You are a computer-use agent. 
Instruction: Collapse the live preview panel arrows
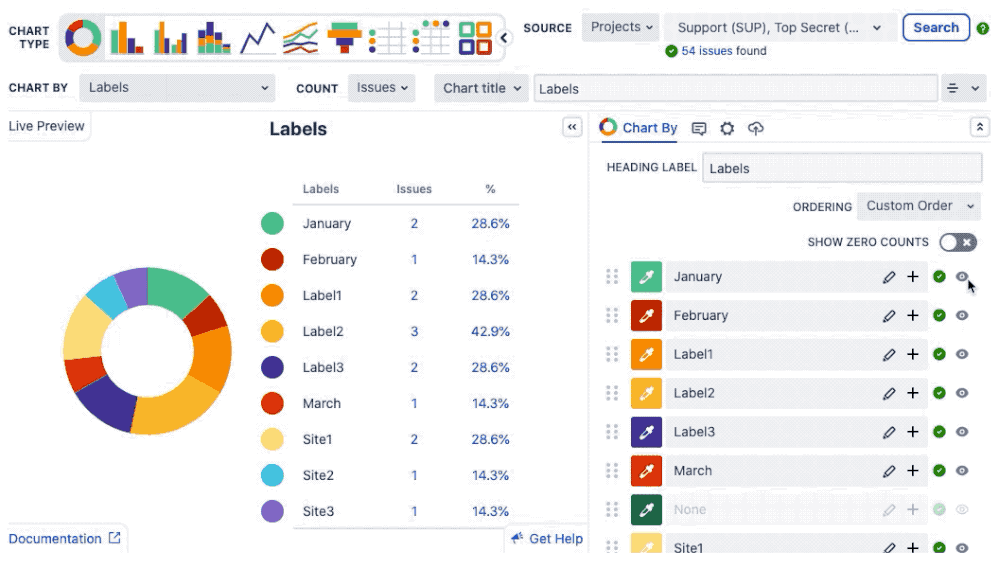[x=572, y=127]
